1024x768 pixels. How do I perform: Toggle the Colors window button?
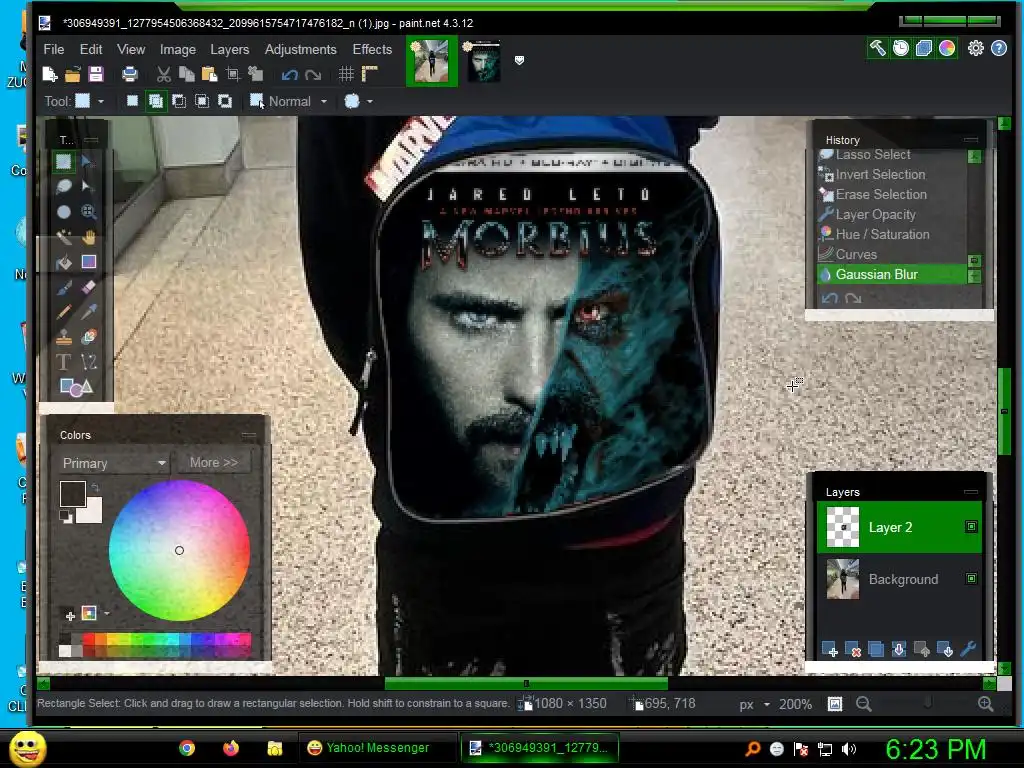click(947, 48)
